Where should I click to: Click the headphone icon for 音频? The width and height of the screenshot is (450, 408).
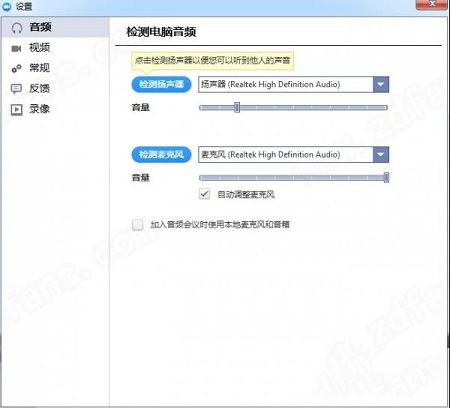(17, 28)
